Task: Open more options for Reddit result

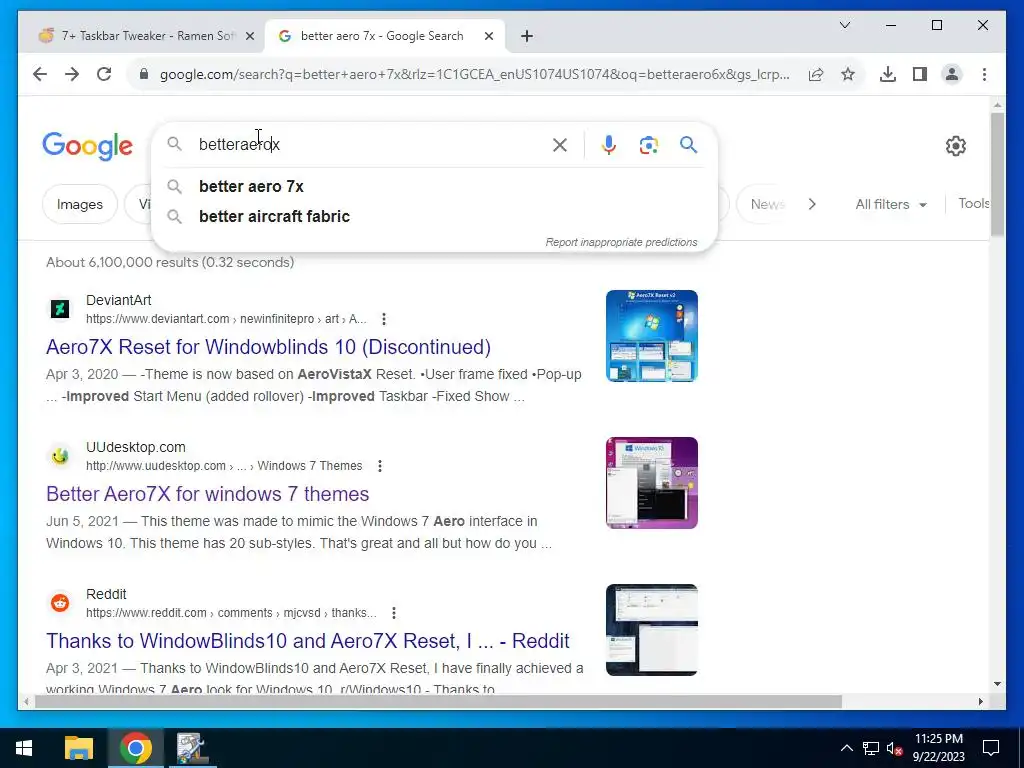Action: point(394,613)
